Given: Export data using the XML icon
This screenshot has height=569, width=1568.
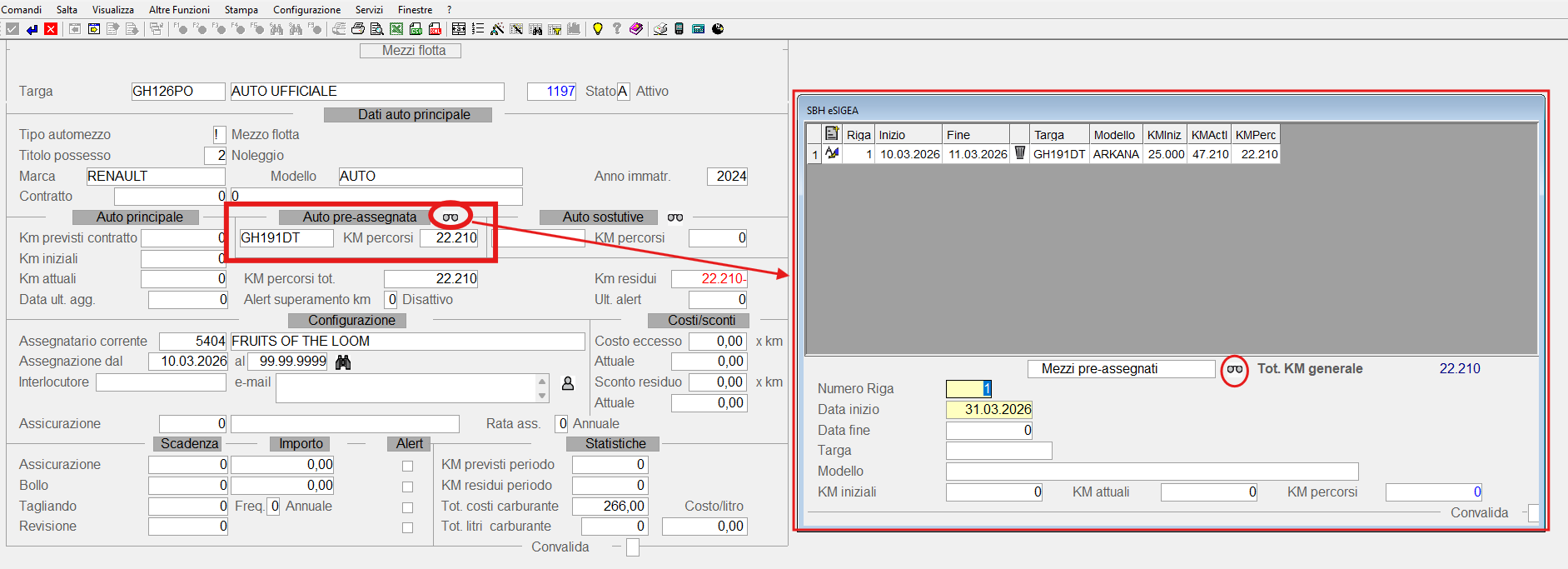Looking at the screenshot, I should (435, 29).
